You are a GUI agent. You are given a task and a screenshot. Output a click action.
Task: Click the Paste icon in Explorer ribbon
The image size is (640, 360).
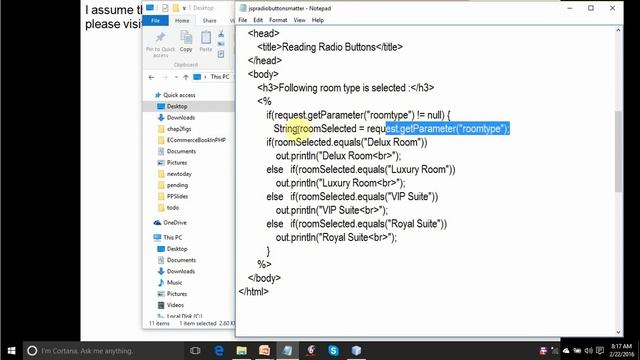tap(206, 38)
